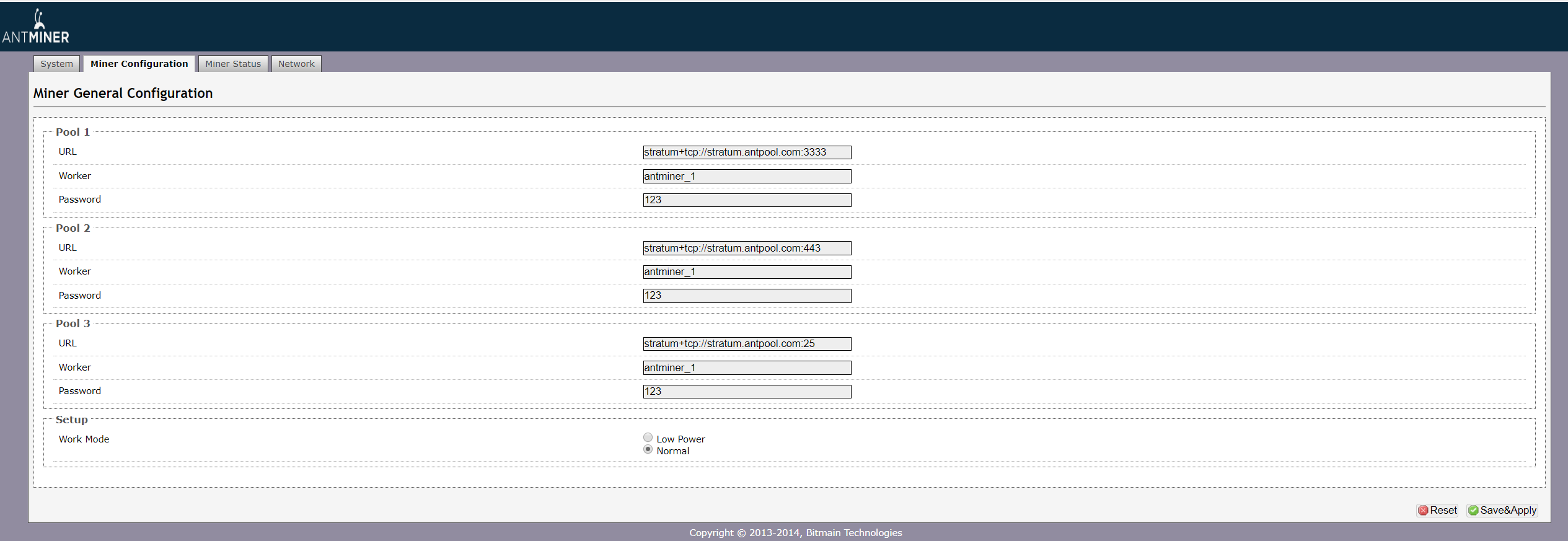Select the Normal work mode
The height and width of the screenshot is (541, 1568).
click(x=648, y=449)
